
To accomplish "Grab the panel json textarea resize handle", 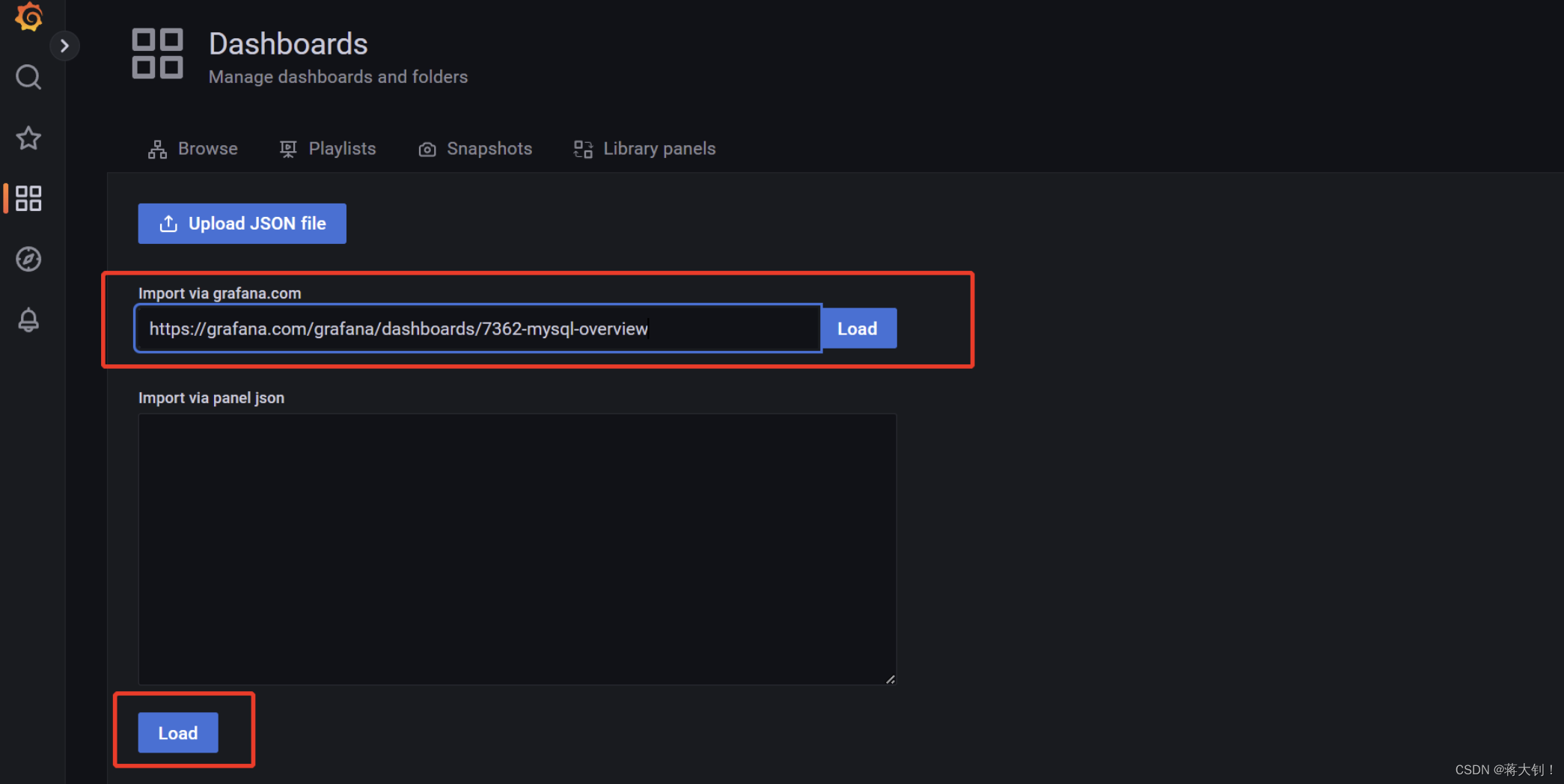I will pyautogui.click(x=890, y=679).
